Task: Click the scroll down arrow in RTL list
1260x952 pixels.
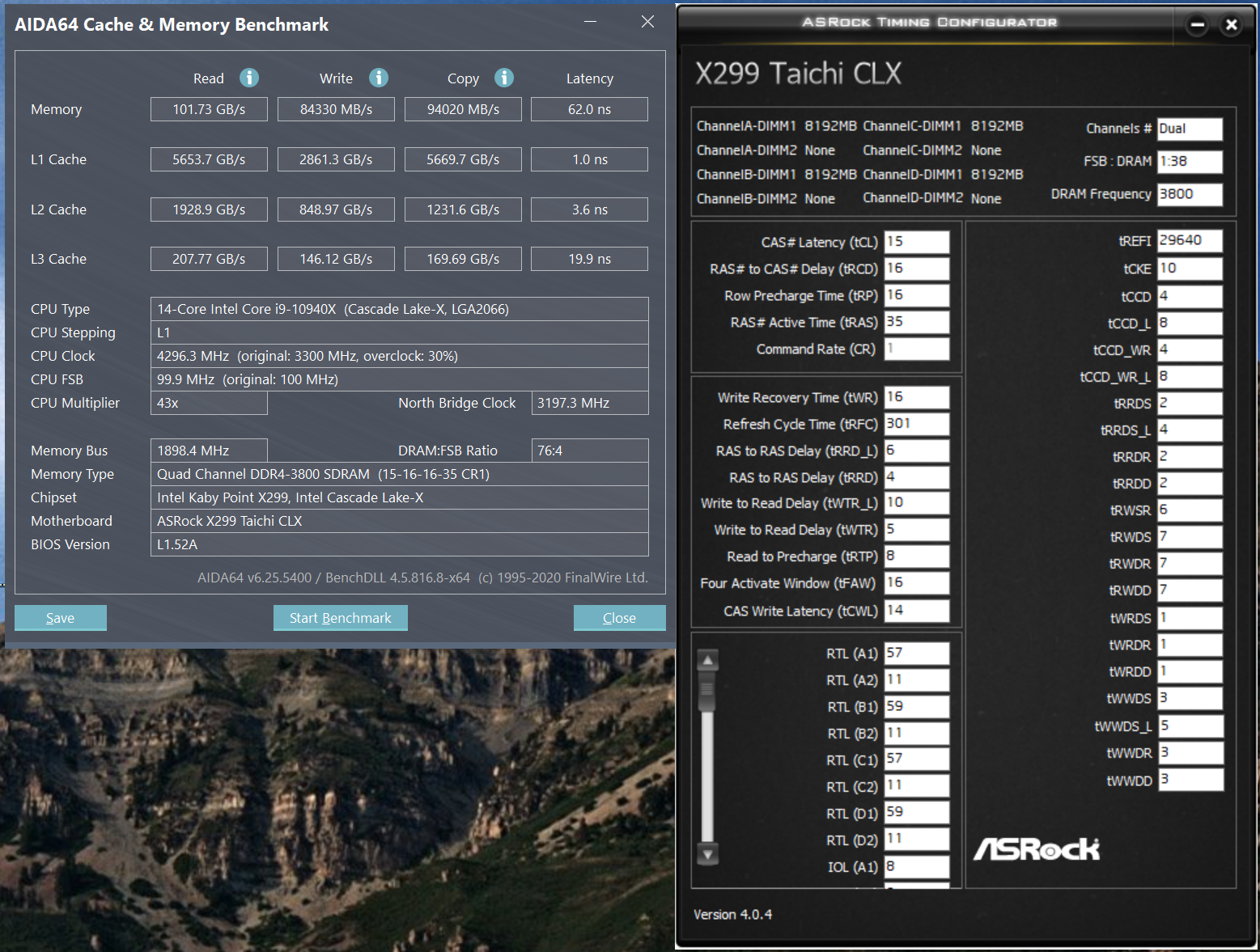Action: pos(708,854)
